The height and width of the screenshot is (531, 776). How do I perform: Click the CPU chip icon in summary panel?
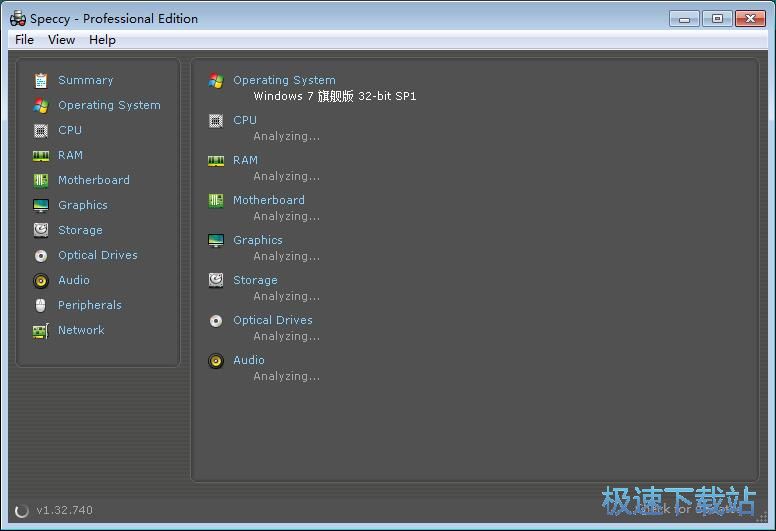(216, 121)
